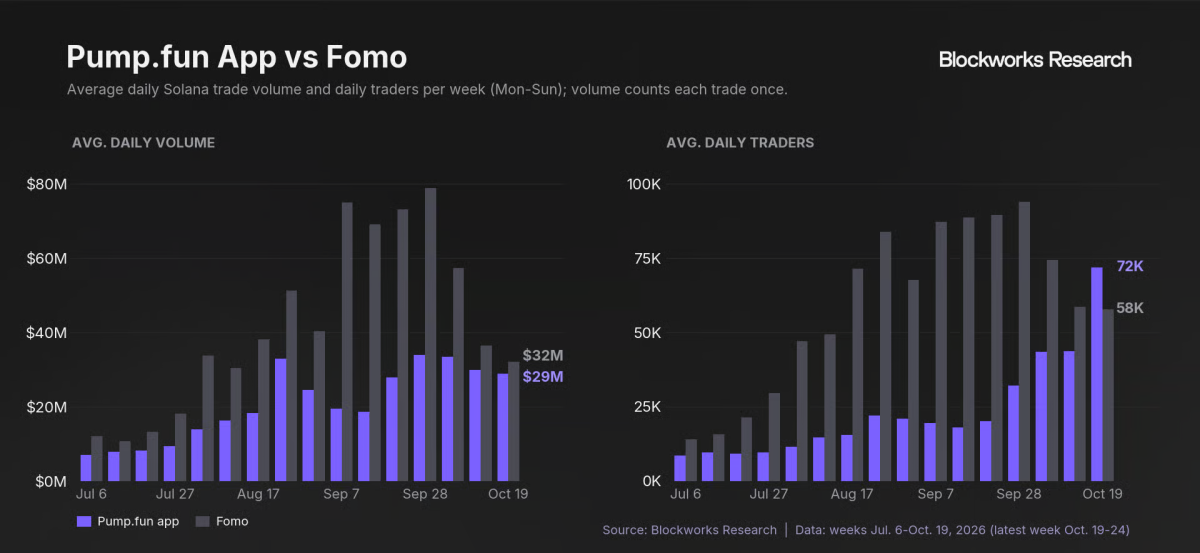Click the tallest Fomo bar in volume chart
Screen dimensions: 1200x553
431,334
